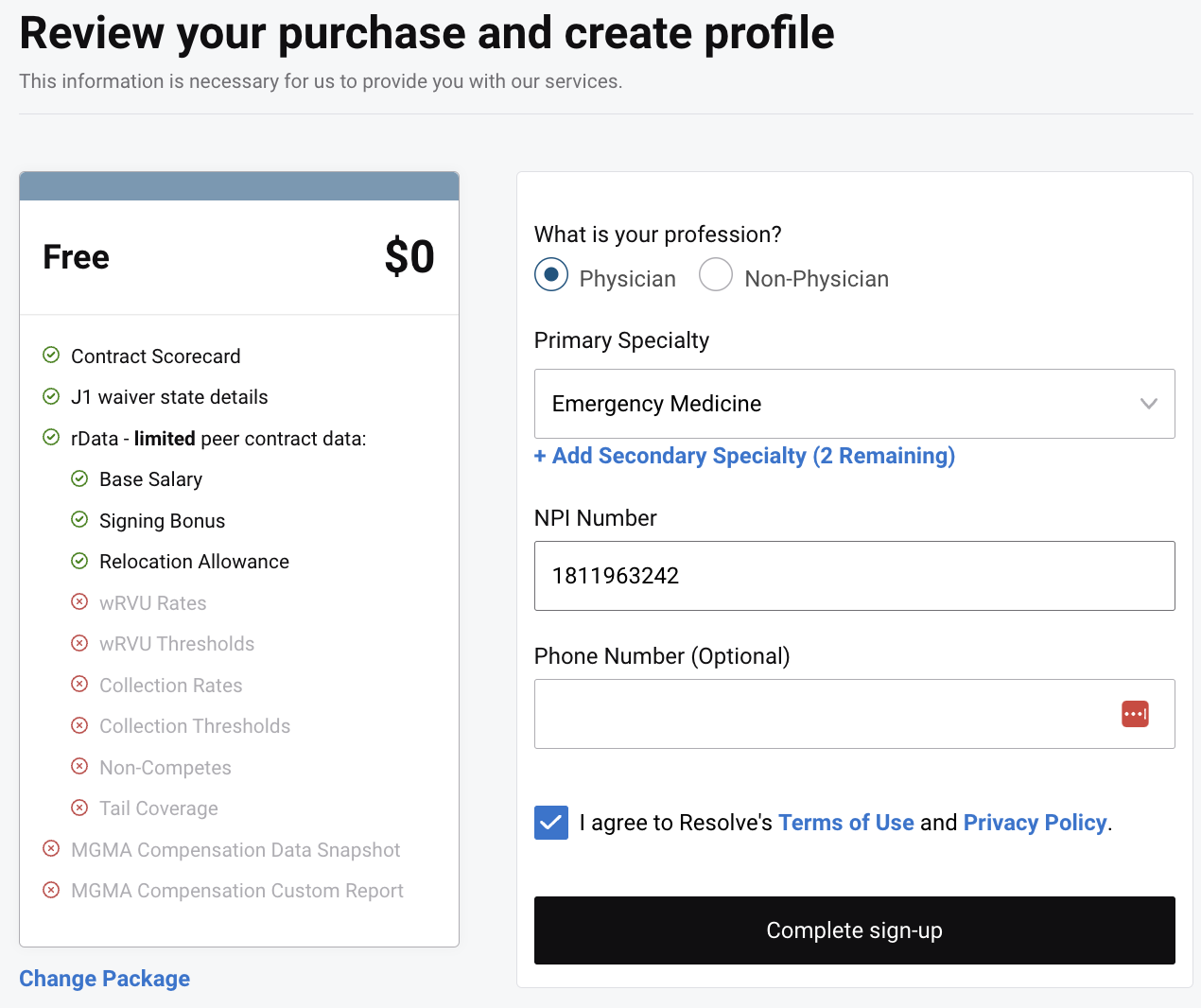Click the X icon beside MGMA Compensation Custom Report
The height and width of the screenshot is (1008, 1201).
[x=51, y=890]
